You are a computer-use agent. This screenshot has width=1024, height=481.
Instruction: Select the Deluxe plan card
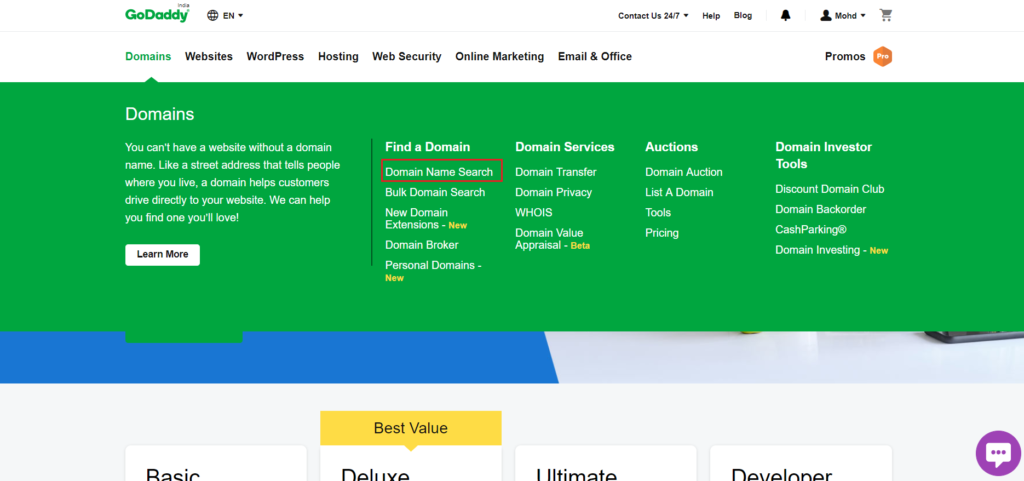tap(411, 463)
